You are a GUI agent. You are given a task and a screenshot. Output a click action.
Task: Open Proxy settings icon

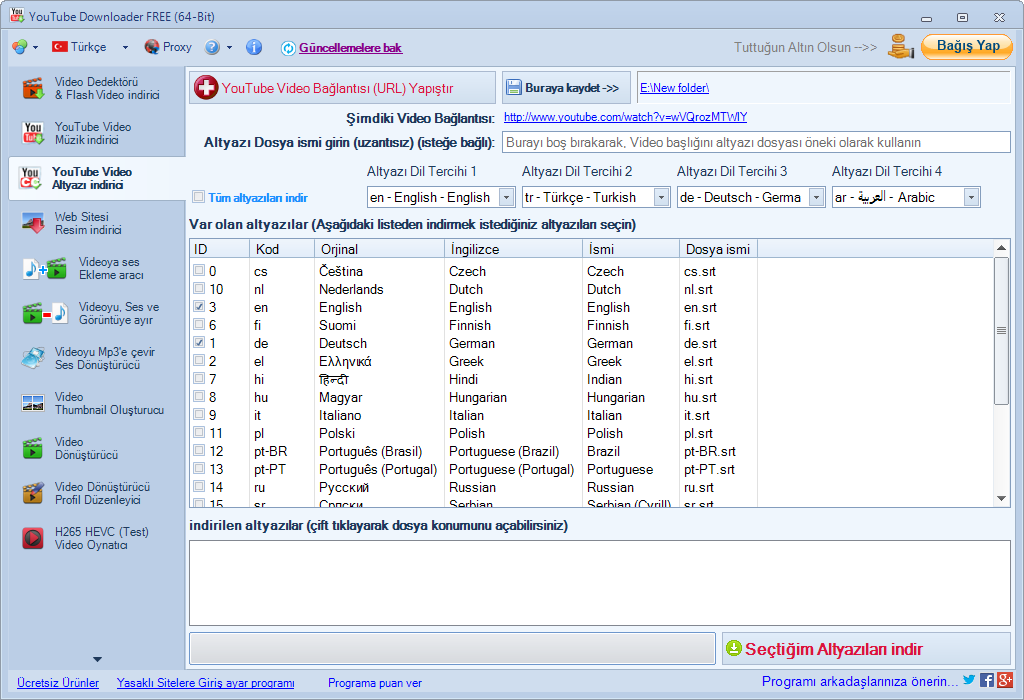(x=152, y=47)
